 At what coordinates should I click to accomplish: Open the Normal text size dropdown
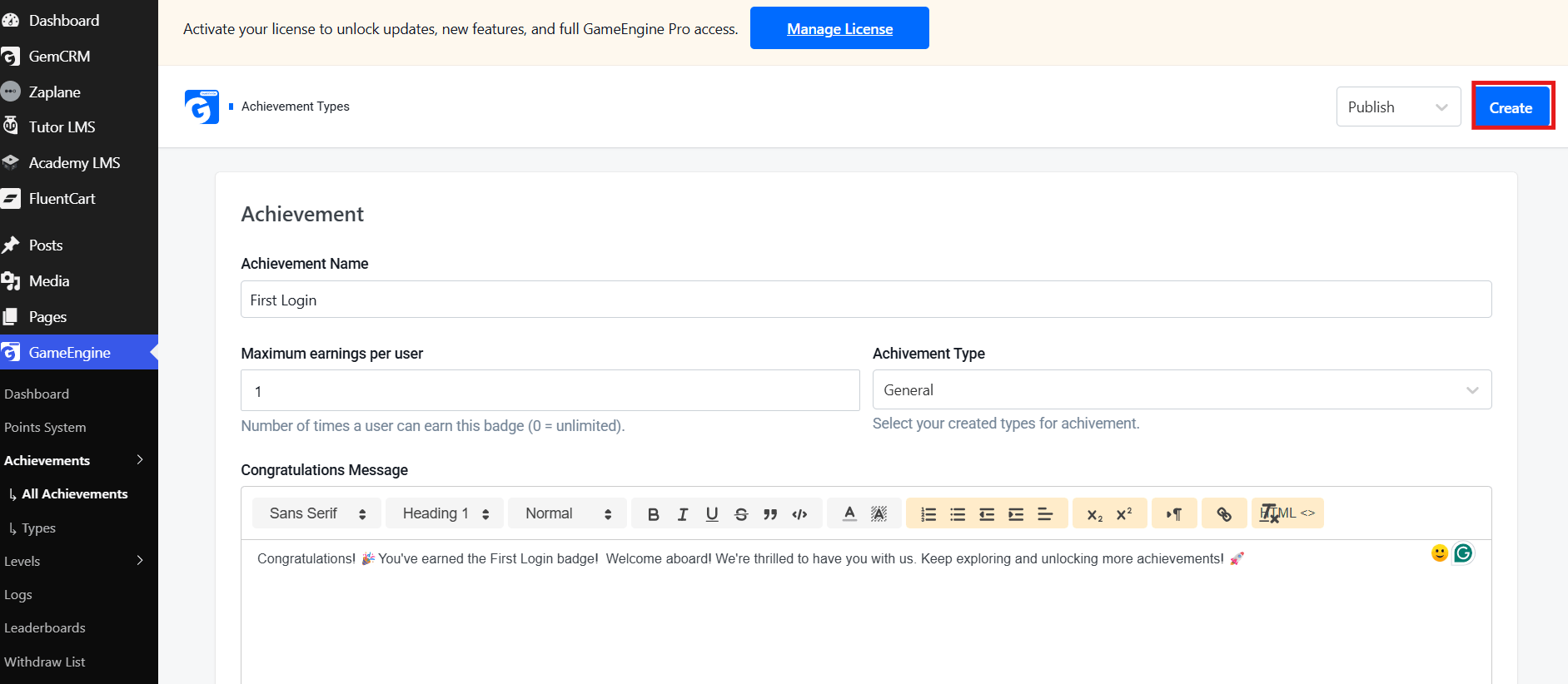[x=567, y=513]
